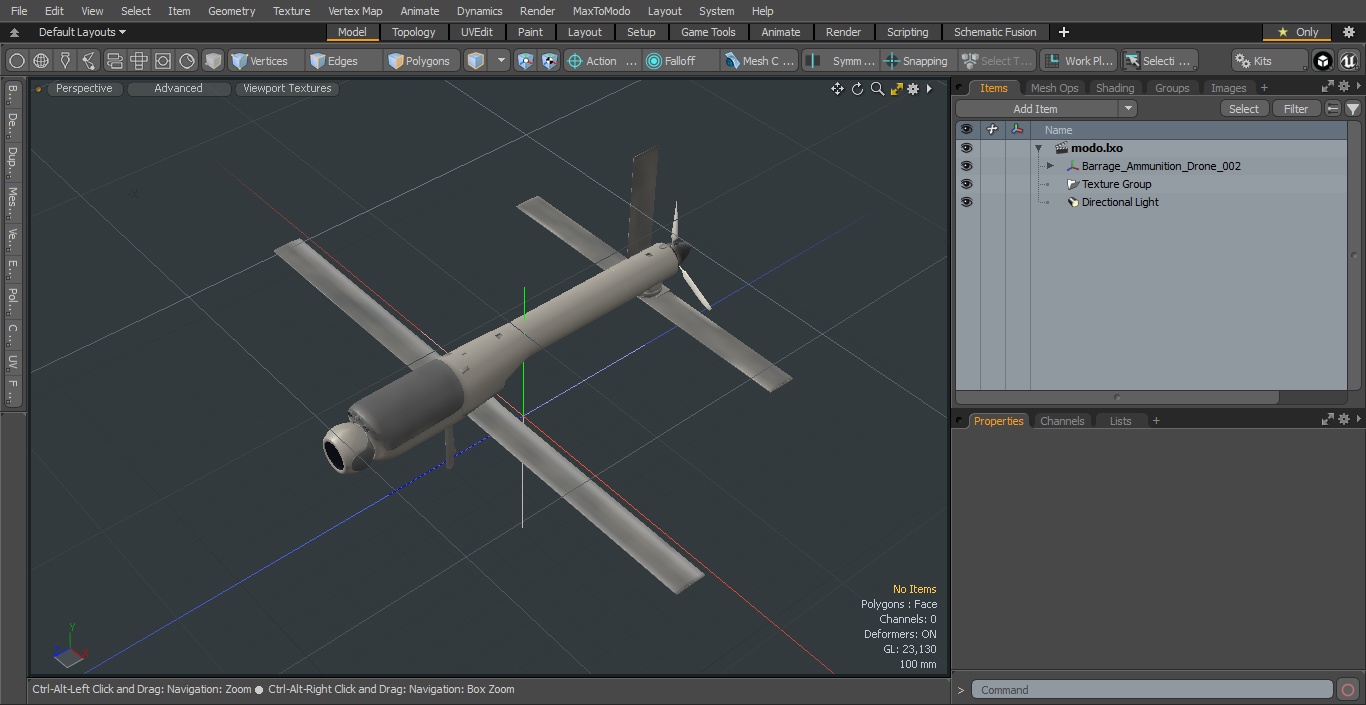Click the square-with-circle tool icon
1366x705 pixels.
(x=163, y=61)
